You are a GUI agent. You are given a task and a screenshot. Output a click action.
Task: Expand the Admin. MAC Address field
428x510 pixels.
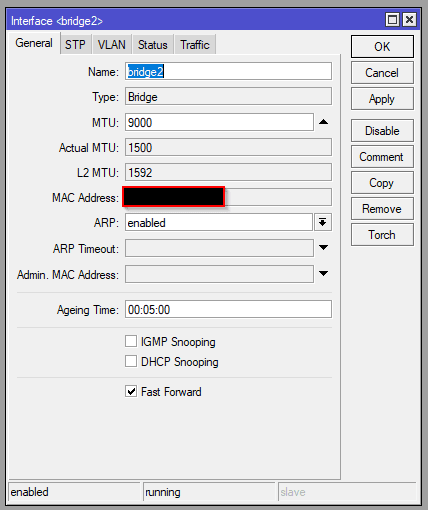pyautogui.click(x=323, y=273)
